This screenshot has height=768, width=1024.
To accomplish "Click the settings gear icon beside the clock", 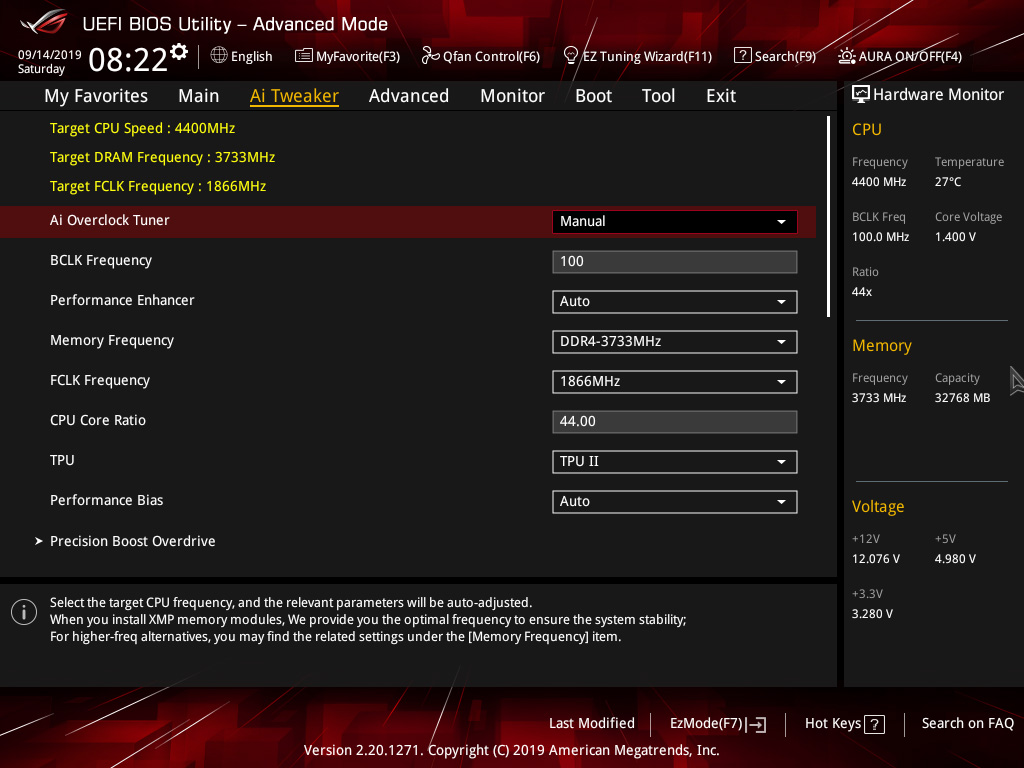I will pos(179,52).
